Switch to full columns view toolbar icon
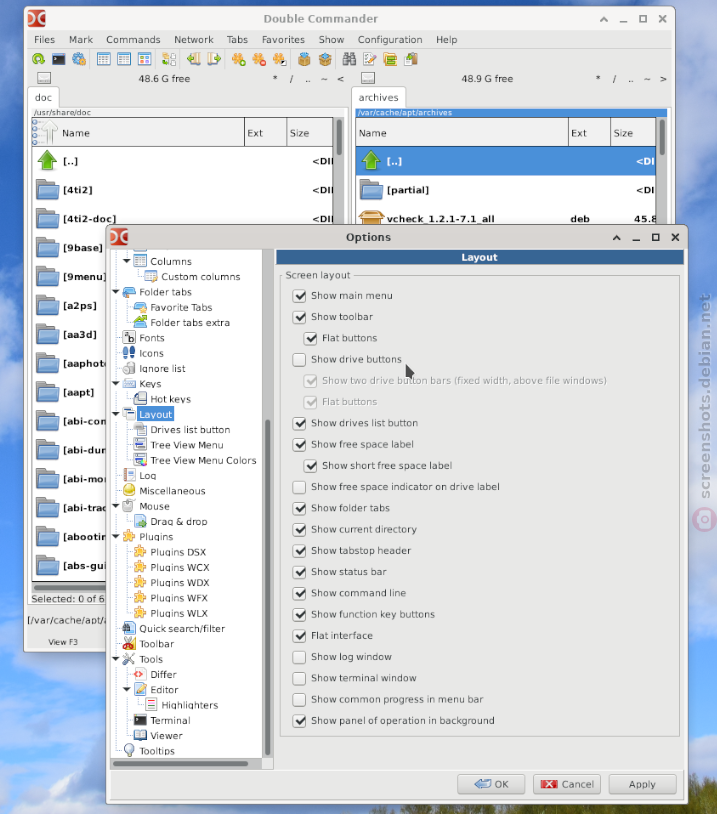Image resolution: width=717 pixels, height=814 pixels. point(124,59)
